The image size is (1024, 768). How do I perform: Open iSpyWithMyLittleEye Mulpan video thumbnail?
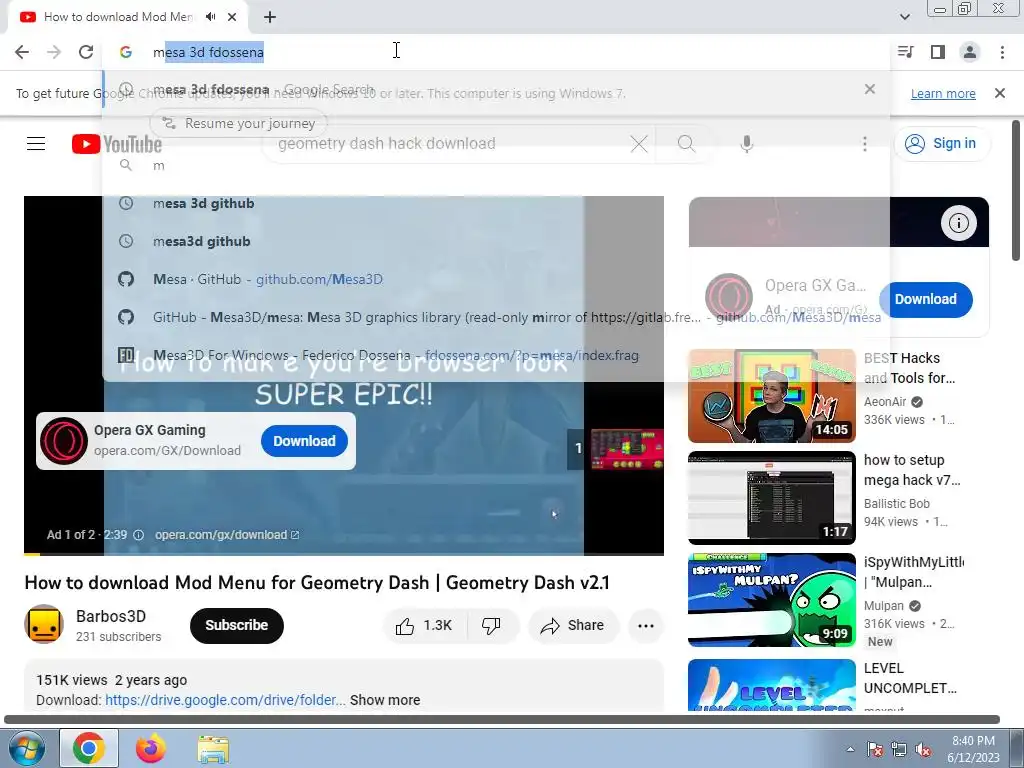[x=771, y=600]
